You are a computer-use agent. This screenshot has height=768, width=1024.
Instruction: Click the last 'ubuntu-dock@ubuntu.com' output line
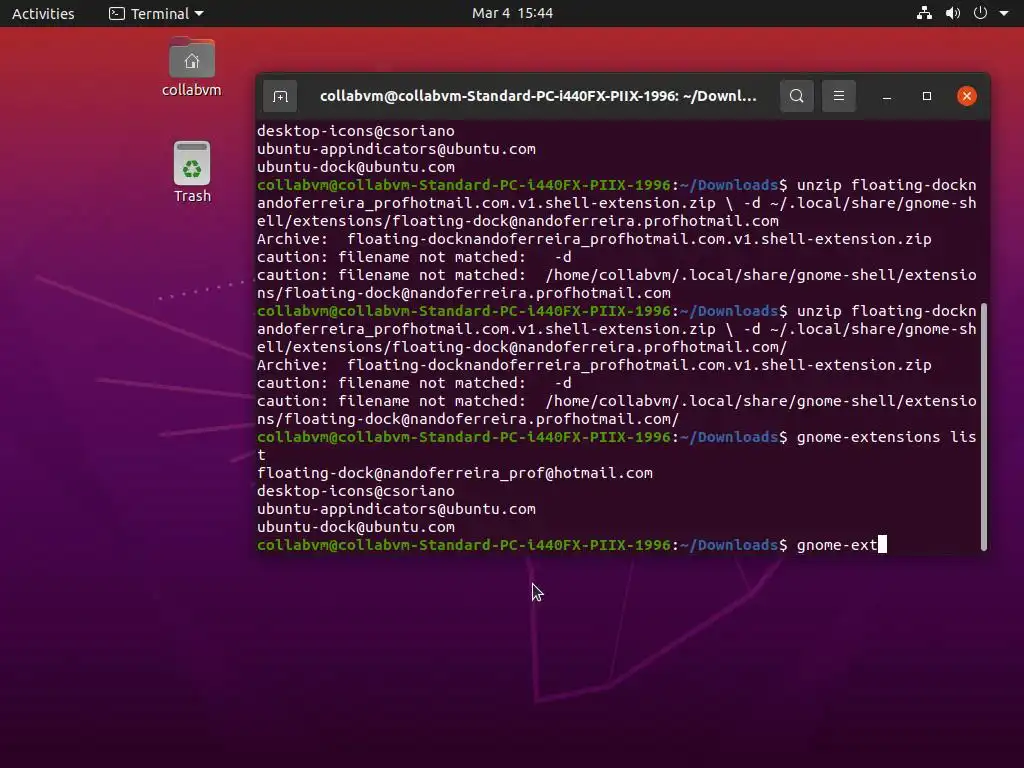[x=355, y=526]
